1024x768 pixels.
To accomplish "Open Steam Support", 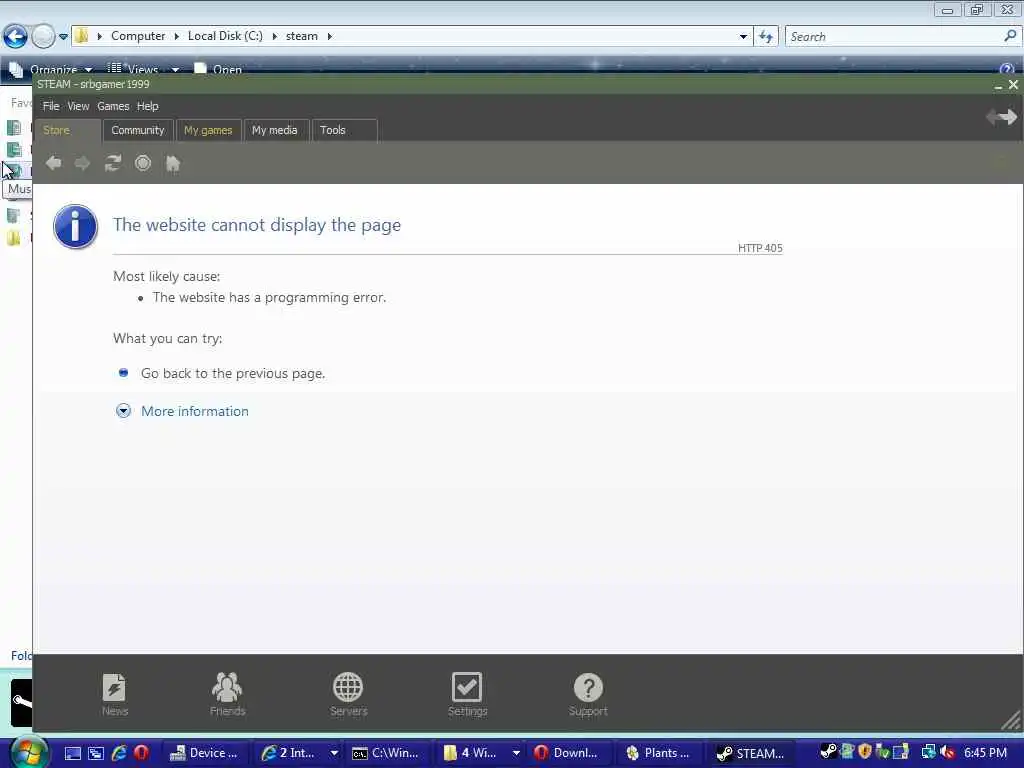I will [x=588, y=694].
